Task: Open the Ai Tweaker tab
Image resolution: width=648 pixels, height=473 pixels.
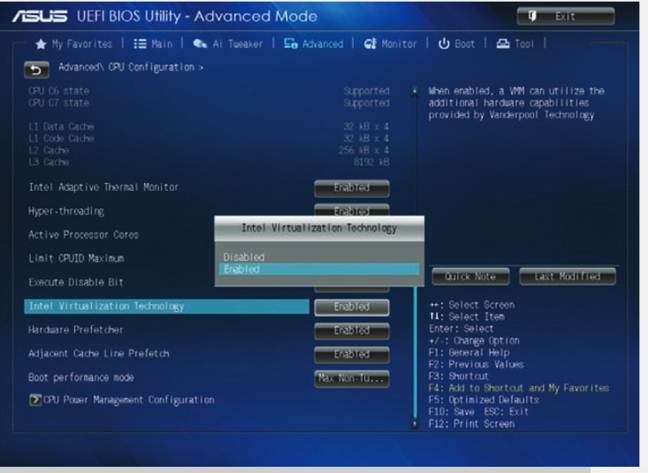Action: [228, 44]
